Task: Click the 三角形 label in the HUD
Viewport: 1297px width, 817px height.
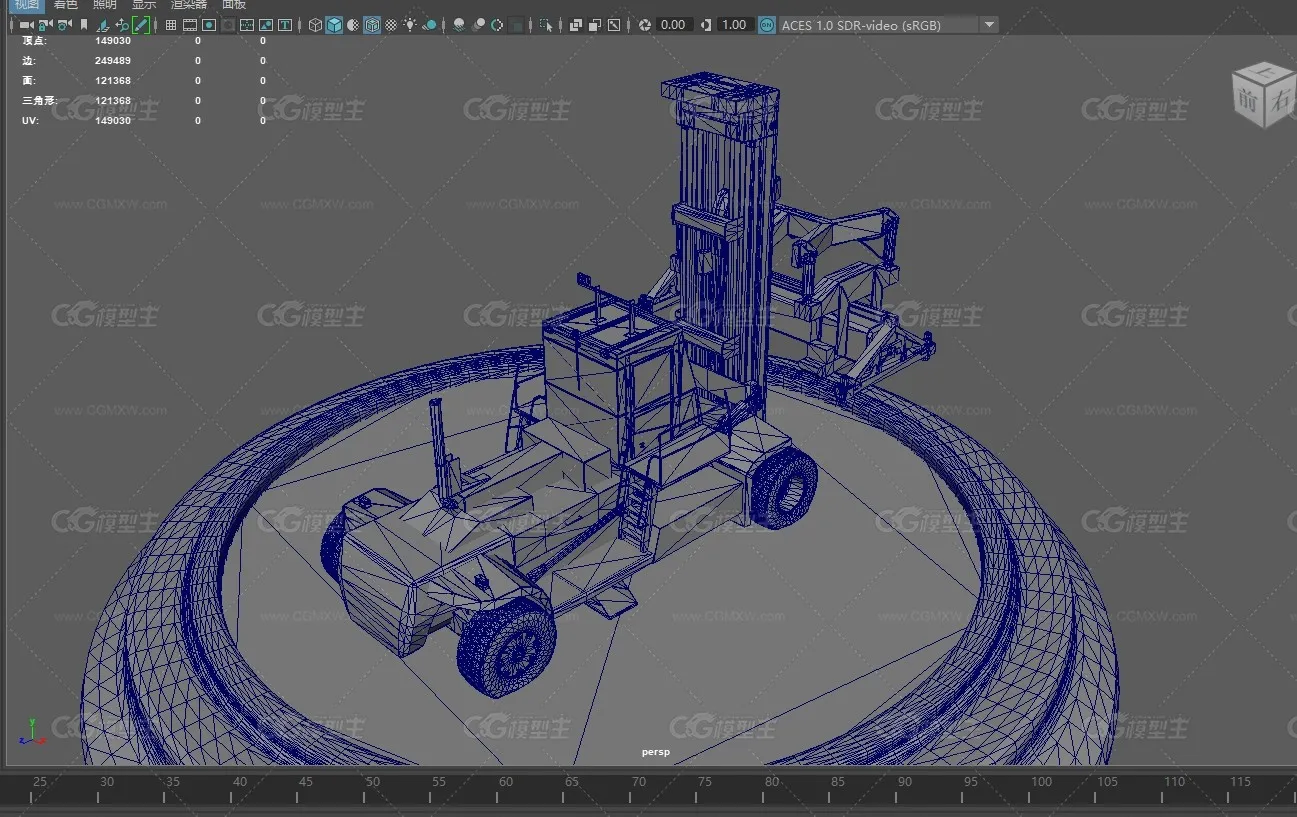Action: pyautogui.click(x=39, y=101)
